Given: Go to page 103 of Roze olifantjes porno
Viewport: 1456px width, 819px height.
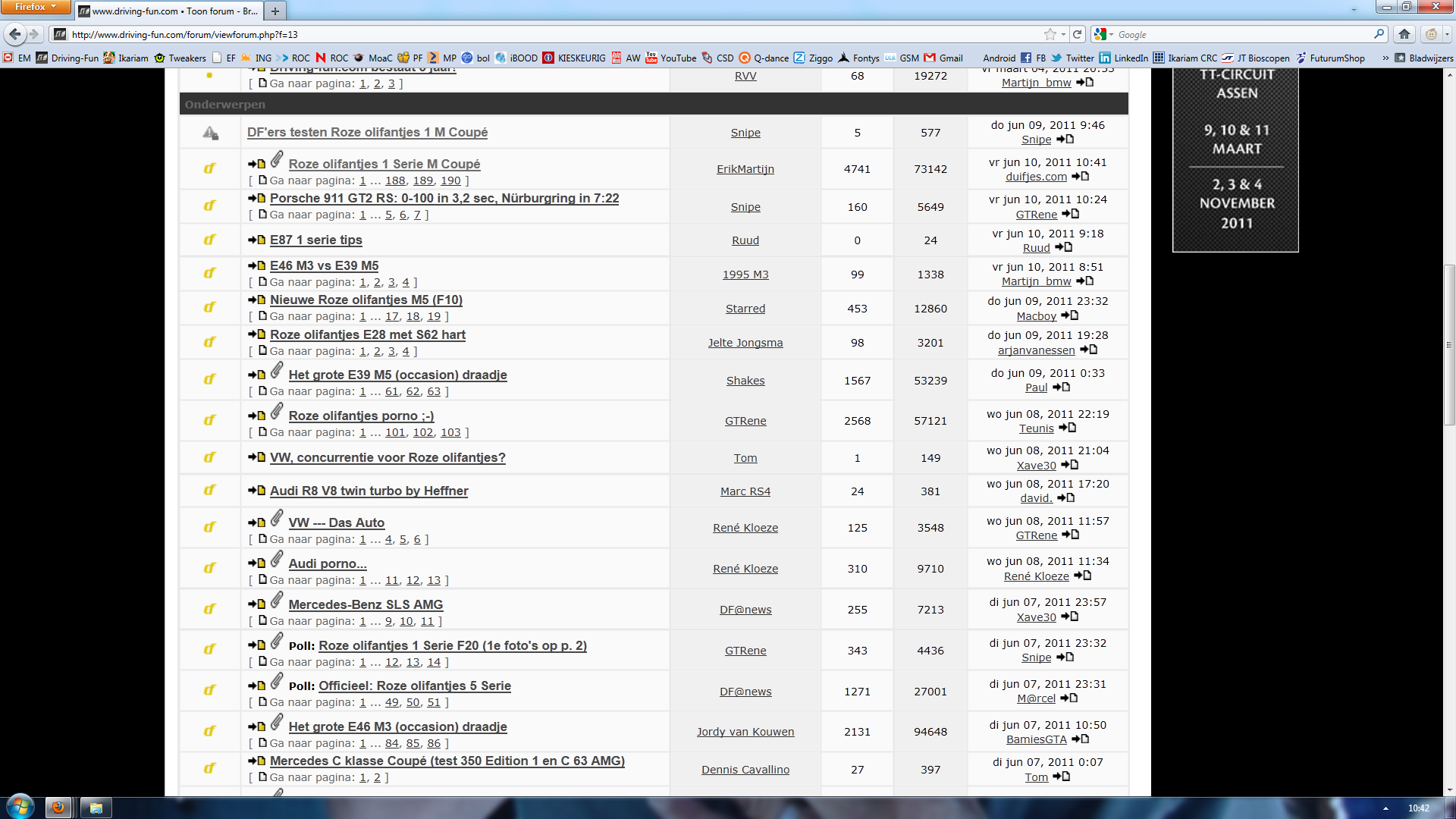Looking at the screenshot, I should [x=450, y=432].
